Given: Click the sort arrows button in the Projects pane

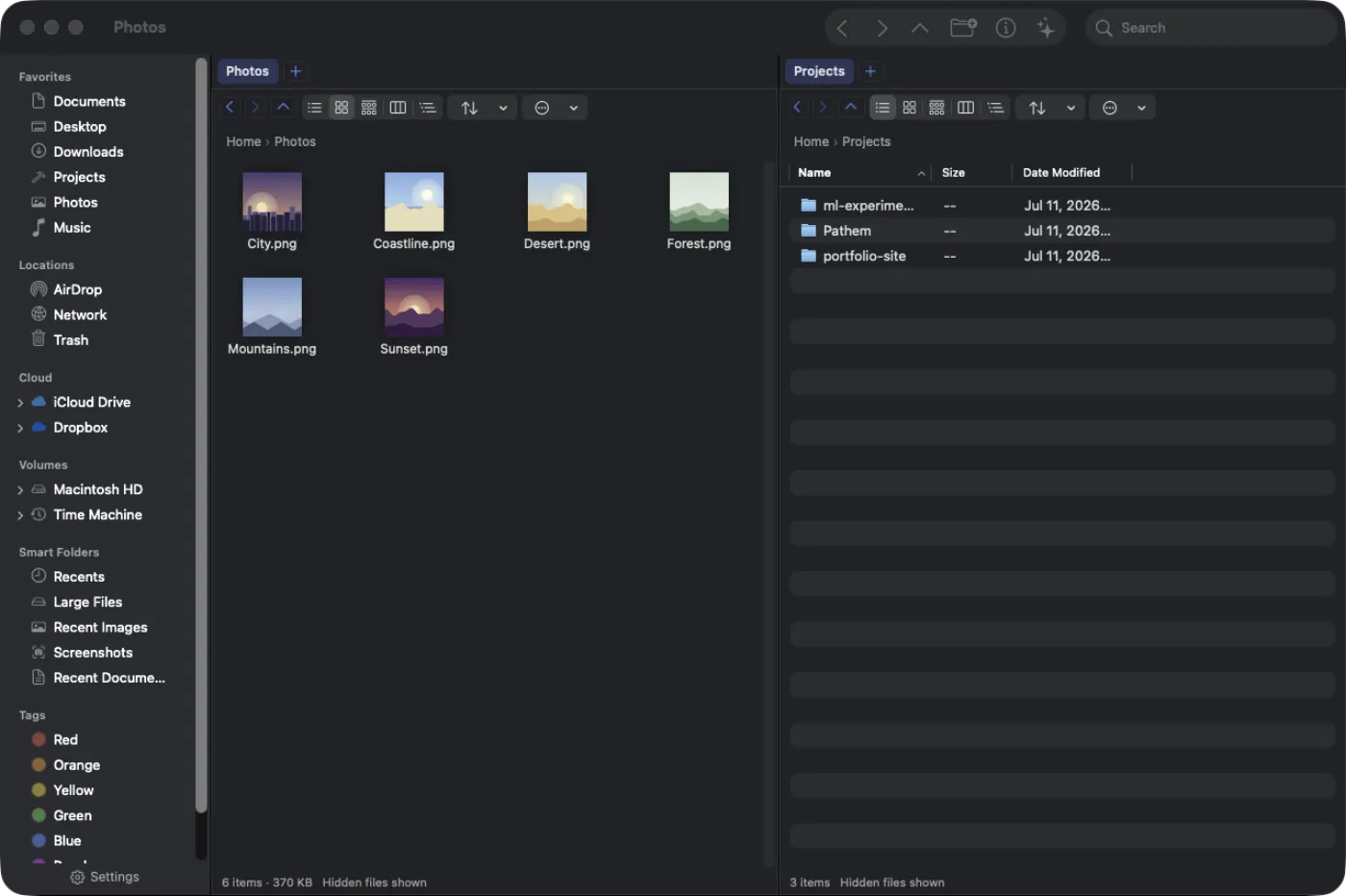Looking at the screenshot, I should (x=1037, y=108).
